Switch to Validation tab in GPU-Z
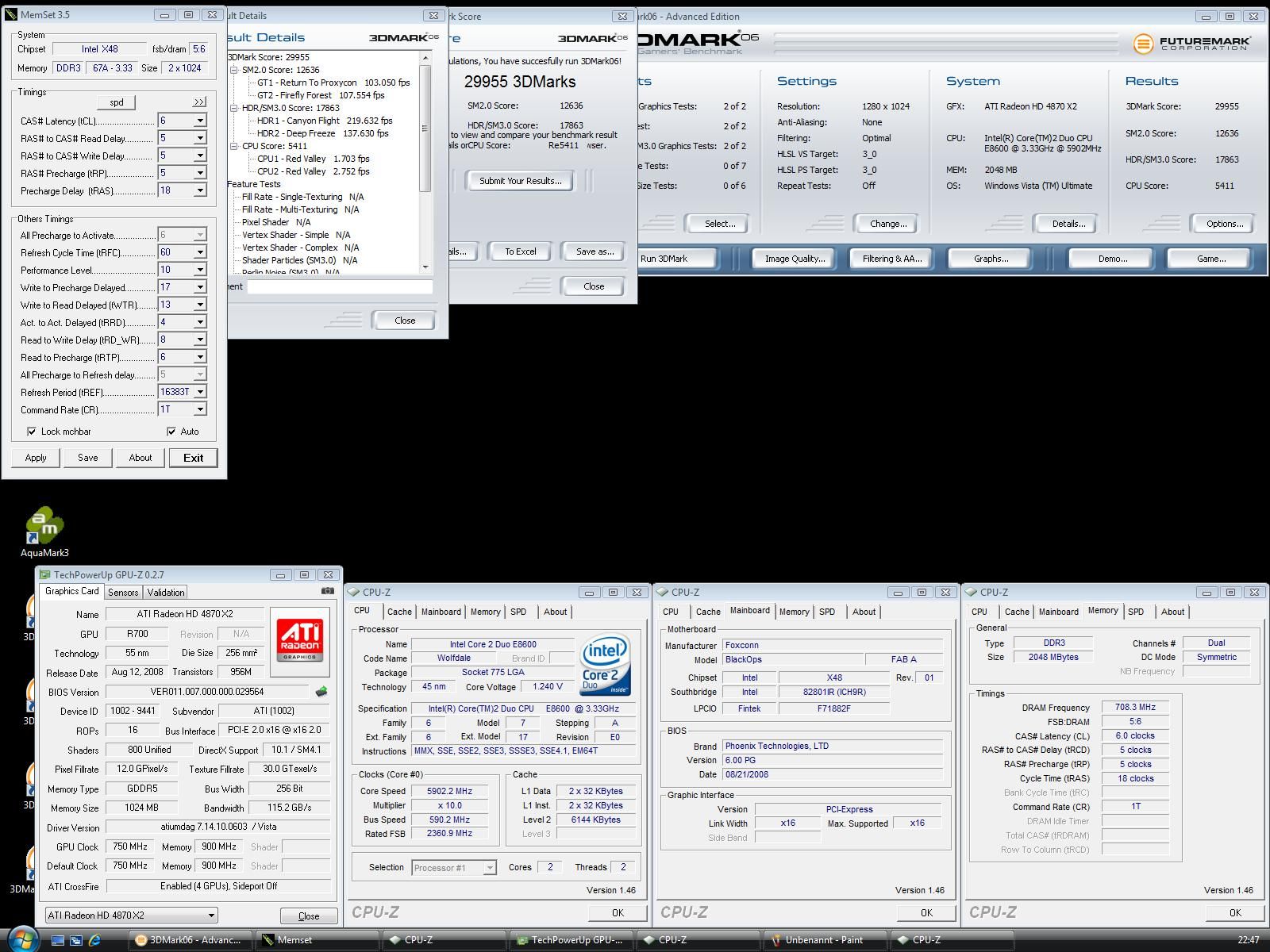The height and width of the screenshot is (952, 1270). (166, 592)
